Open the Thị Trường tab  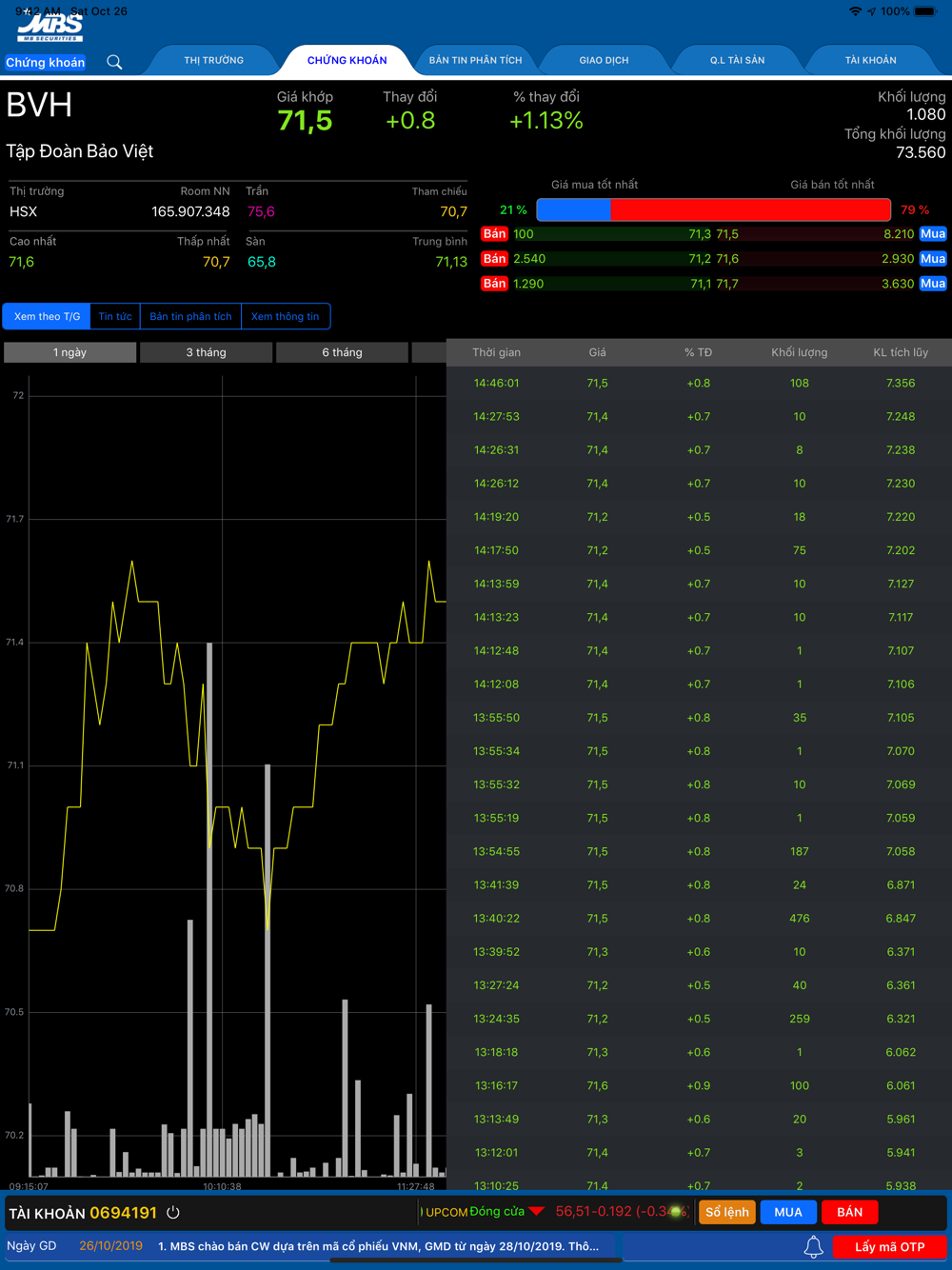[213, 60]
